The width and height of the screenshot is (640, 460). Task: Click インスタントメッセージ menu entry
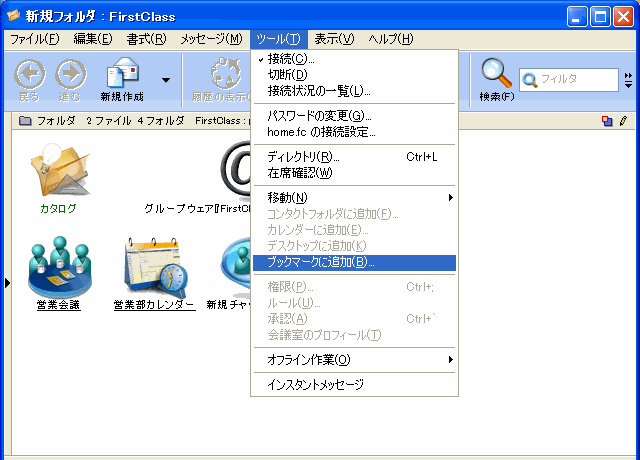pos(315,384)
